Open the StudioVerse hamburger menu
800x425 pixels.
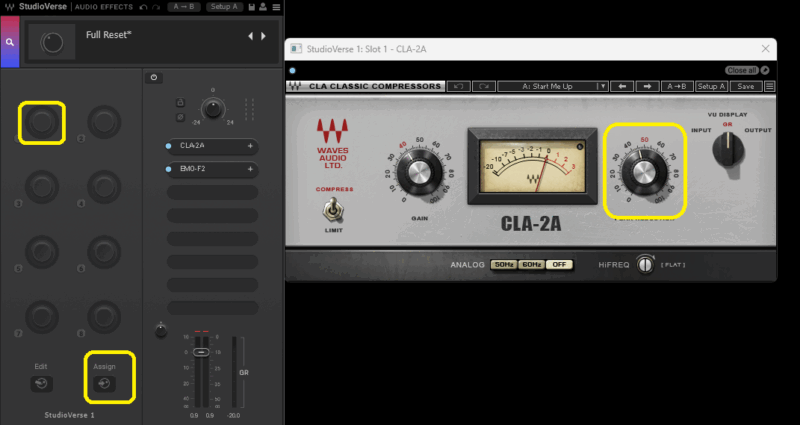coord(276,7)
